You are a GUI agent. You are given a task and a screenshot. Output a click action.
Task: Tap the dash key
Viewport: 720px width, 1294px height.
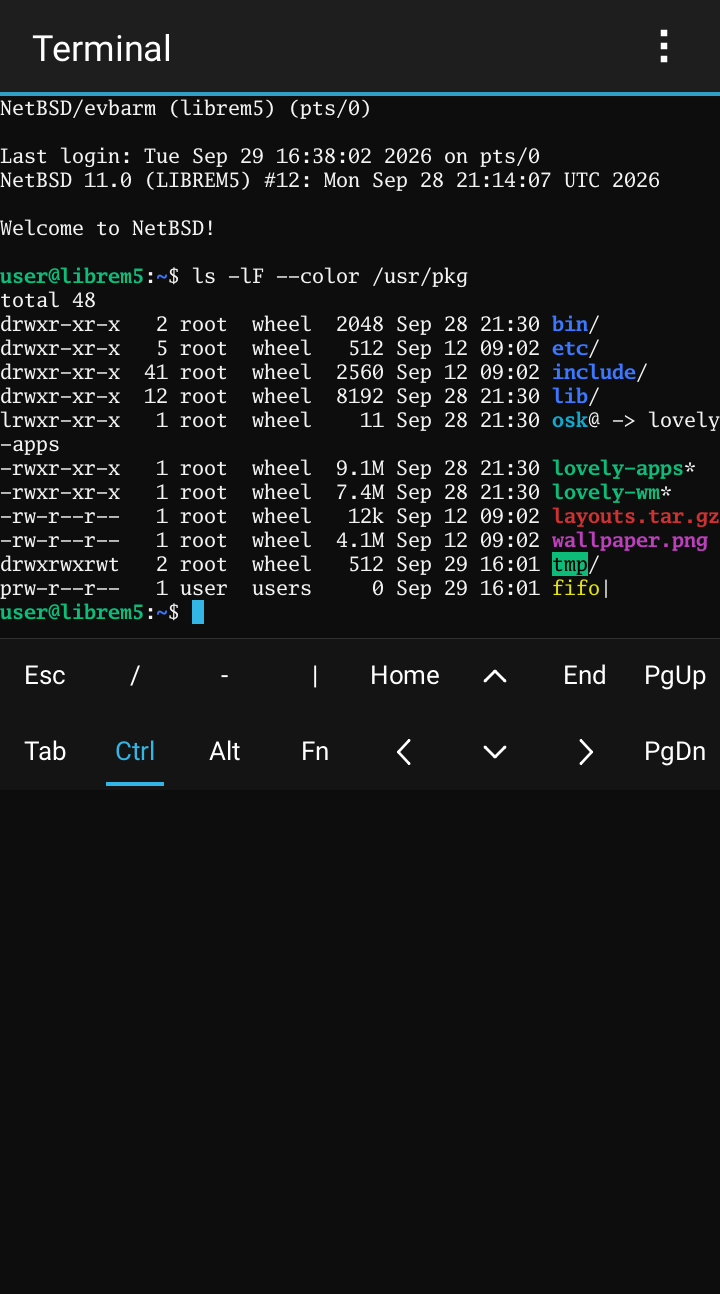point(225,676)
